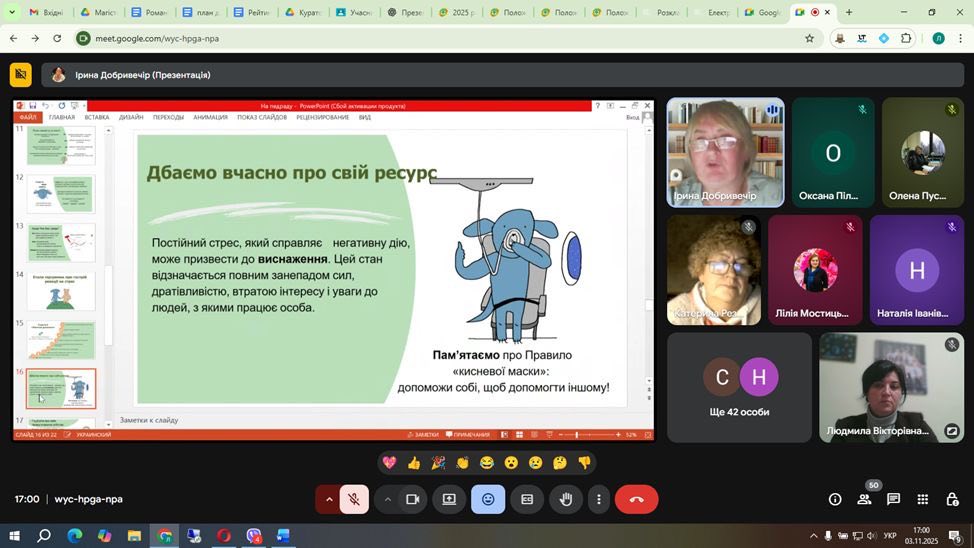974x548 pixels.
Task: Click background effects icon on Людмила's tile
Action: [951, 430]
